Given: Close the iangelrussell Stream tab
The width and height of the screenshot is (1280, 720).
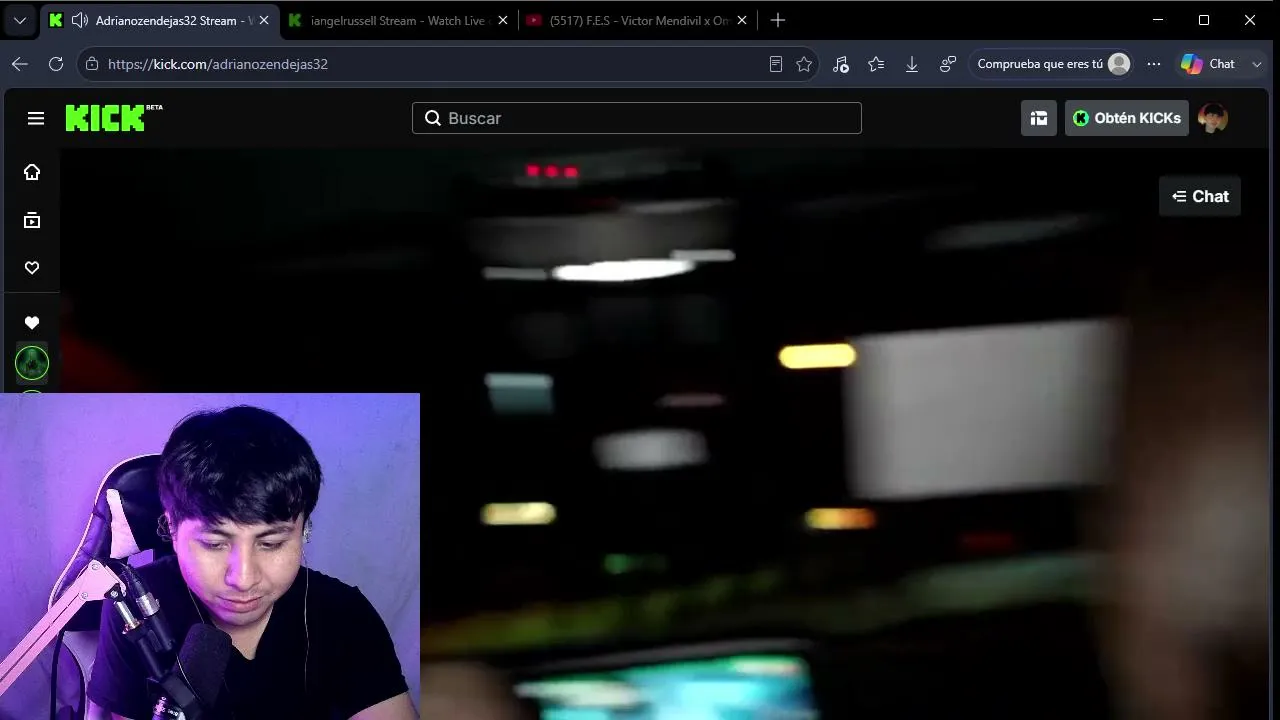Looking at the screenshot, I should pos(502,20).
